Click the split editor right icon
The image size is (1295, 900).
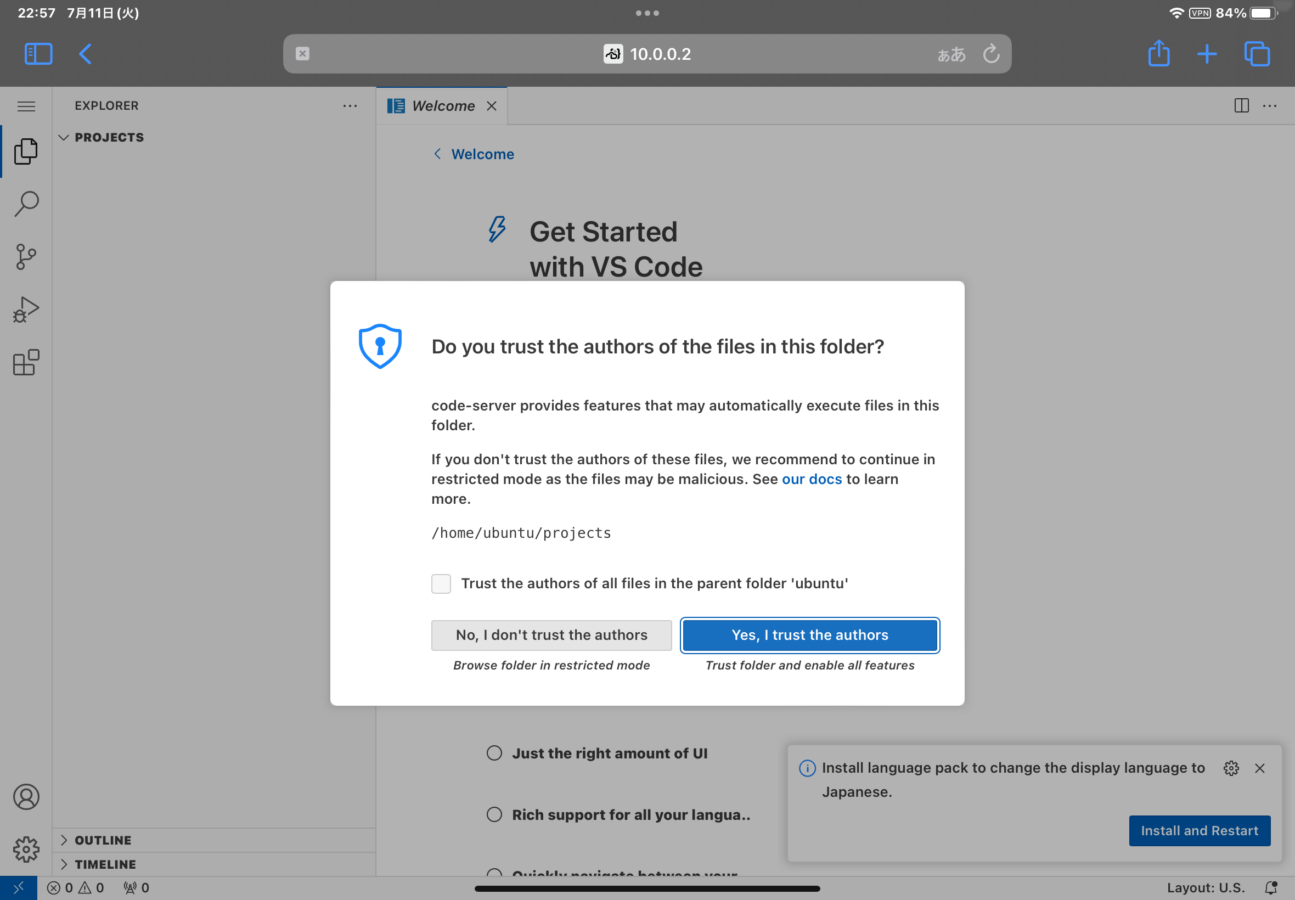[1241, 106]
